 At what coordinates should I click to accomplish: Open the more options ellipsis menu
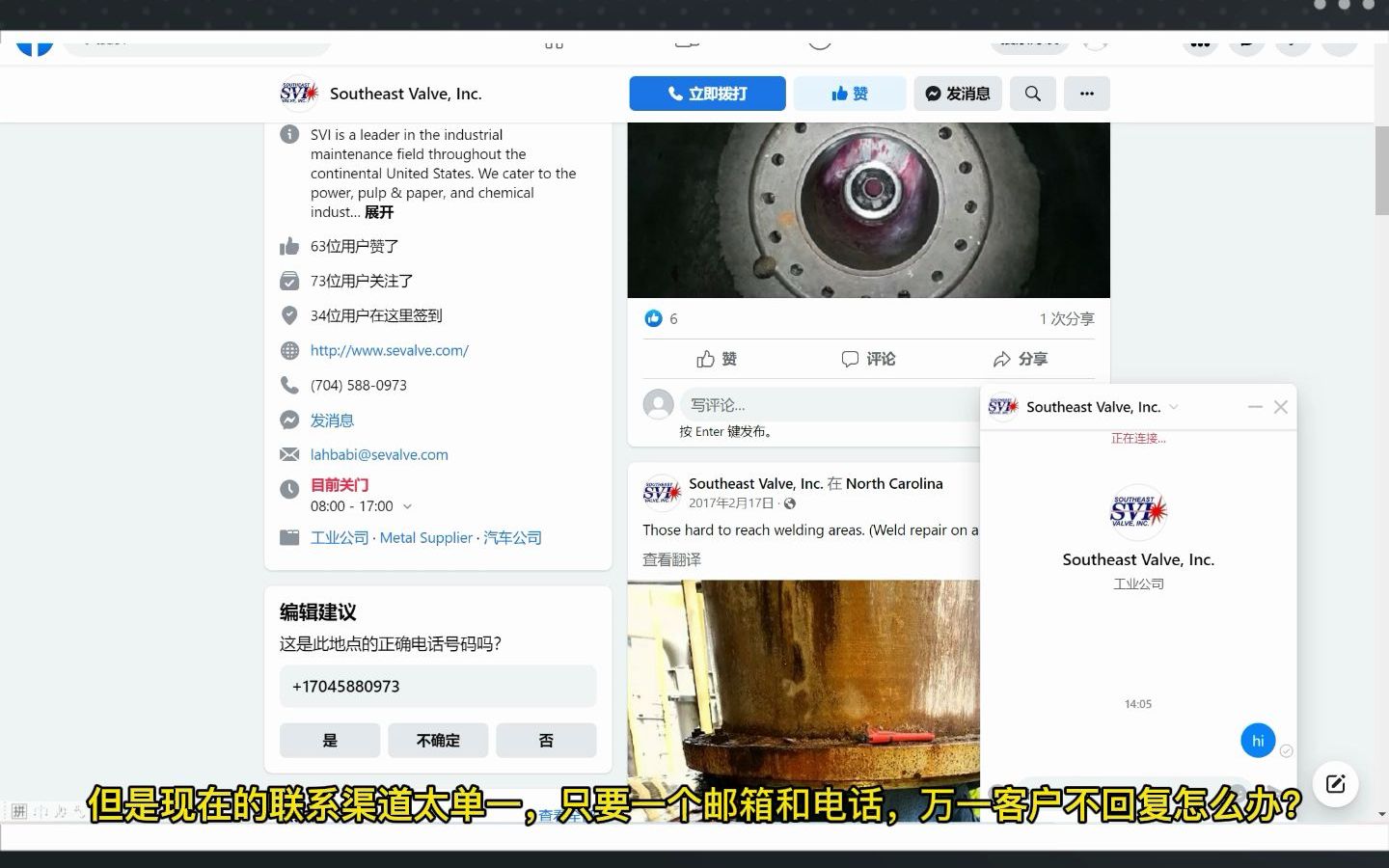[x=1087, y=94]
